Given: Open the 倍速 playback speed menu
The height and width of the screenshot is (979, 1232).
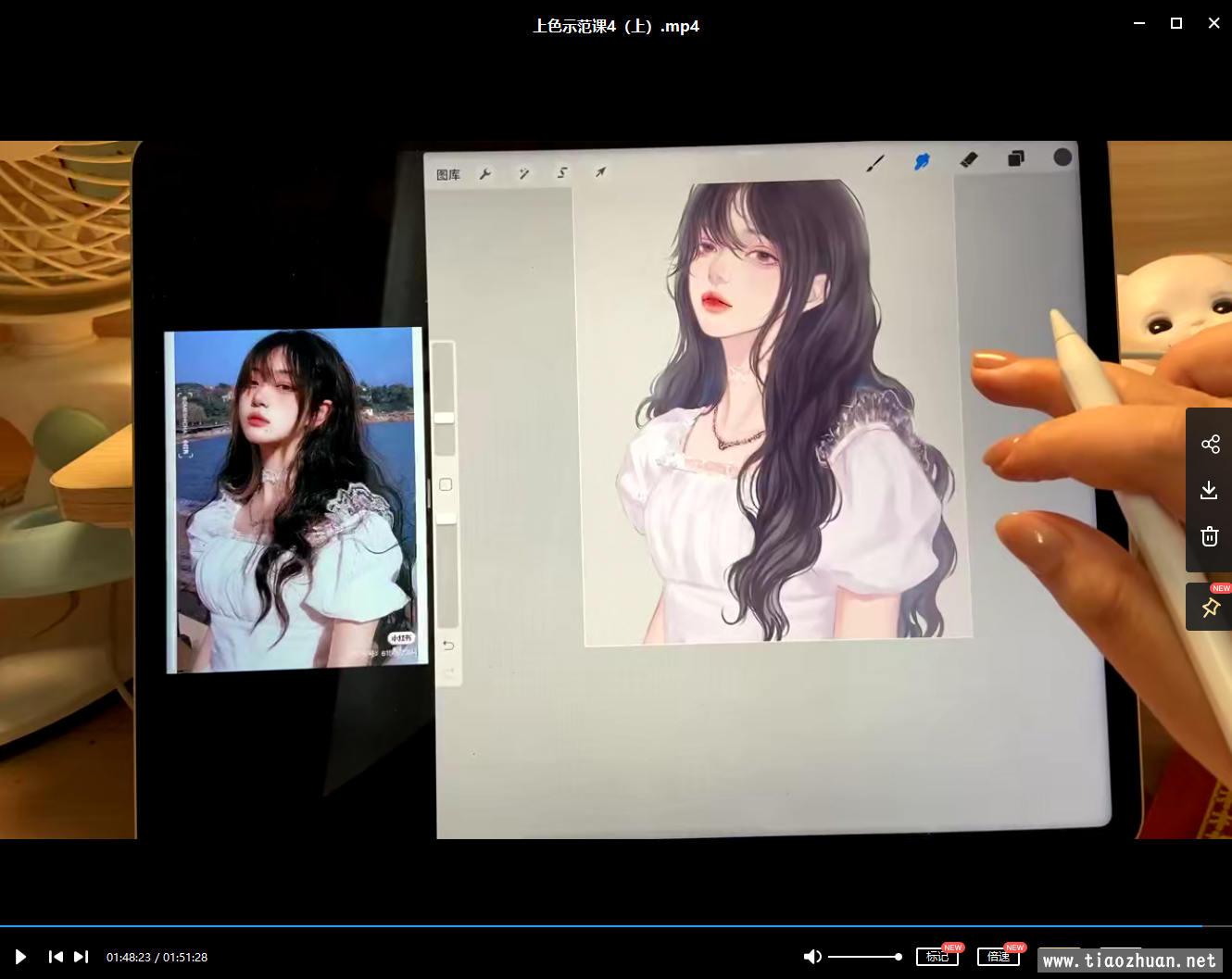Looking at the screenshot, I should tap(998, 957).
